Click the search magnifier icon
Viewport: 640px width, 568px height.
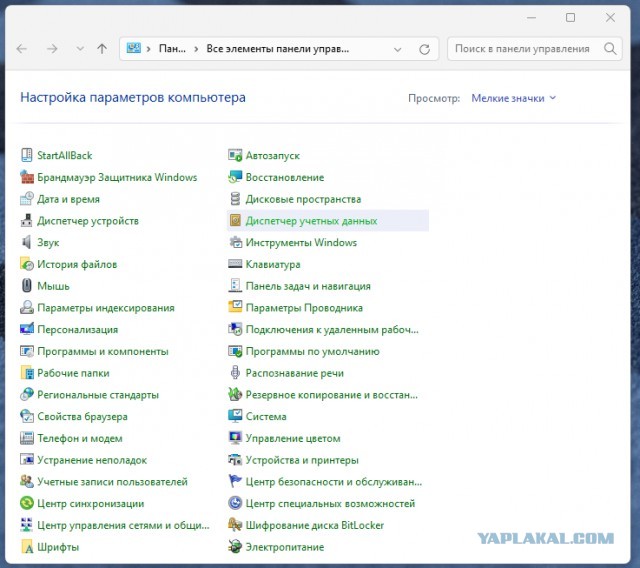click(610, 49)
